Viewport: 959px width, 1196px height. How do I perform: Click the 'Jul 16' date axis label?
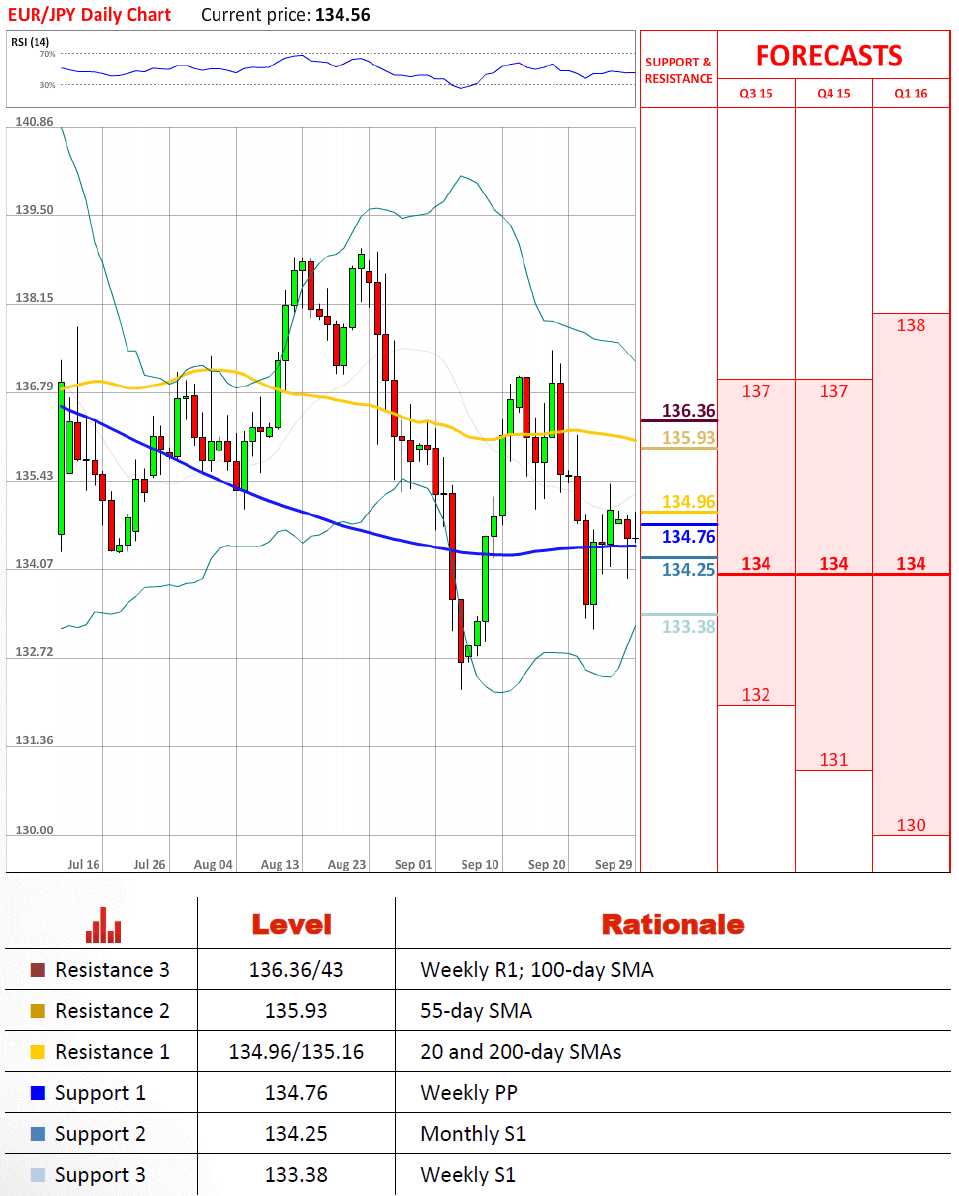pyautogui.click(x=83, y=865)
